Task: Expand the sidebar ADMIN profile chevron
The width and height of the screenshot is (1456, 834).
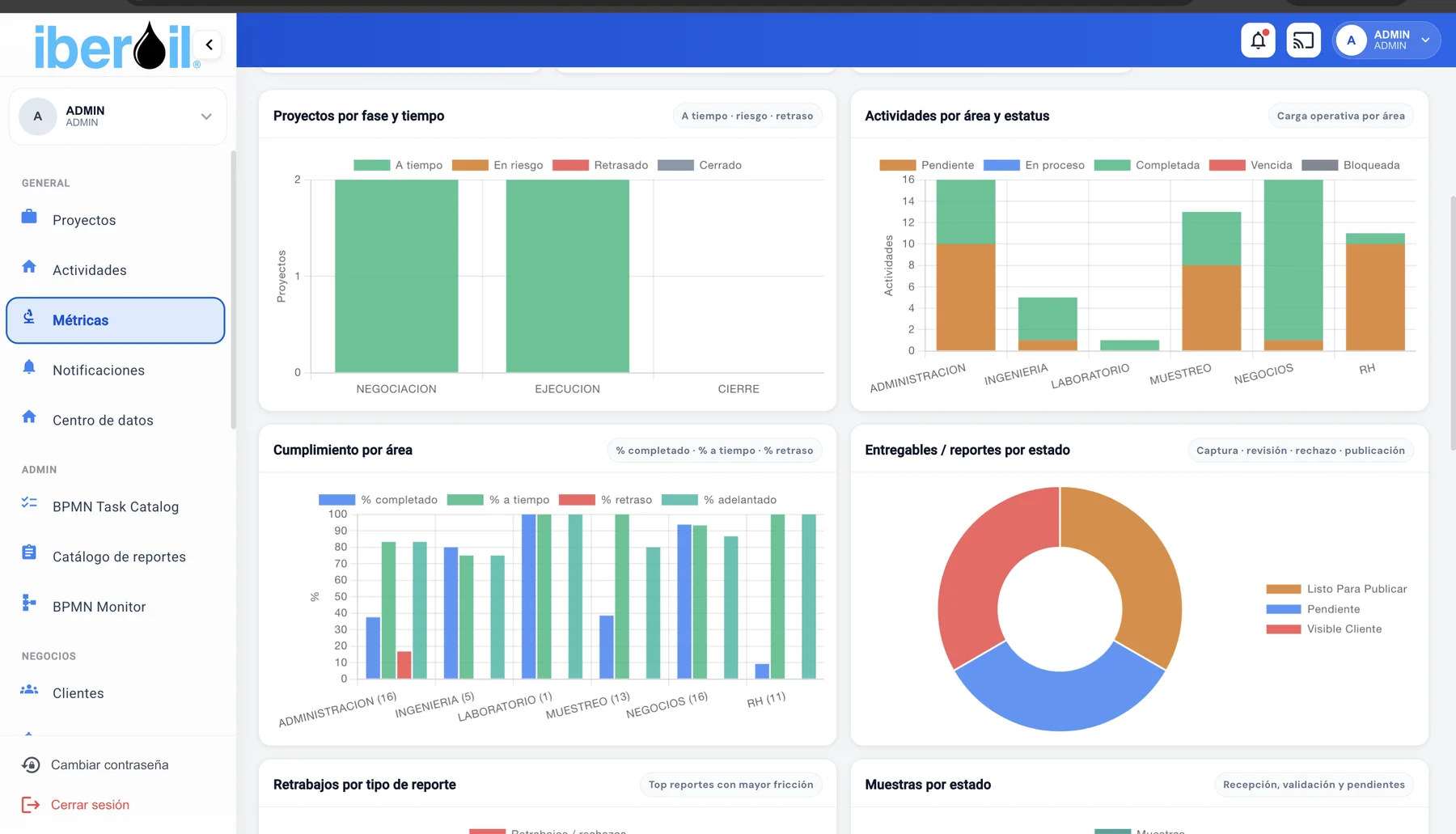Action: (206, 116)
